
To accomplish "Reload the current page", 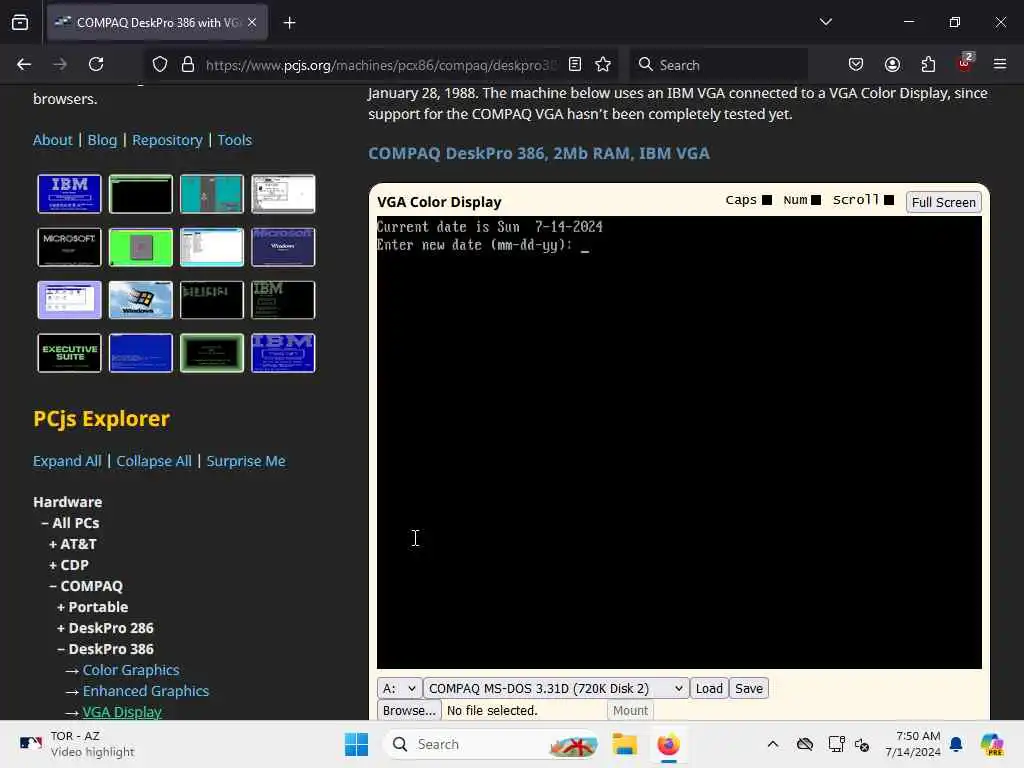I will coord(96,64).
